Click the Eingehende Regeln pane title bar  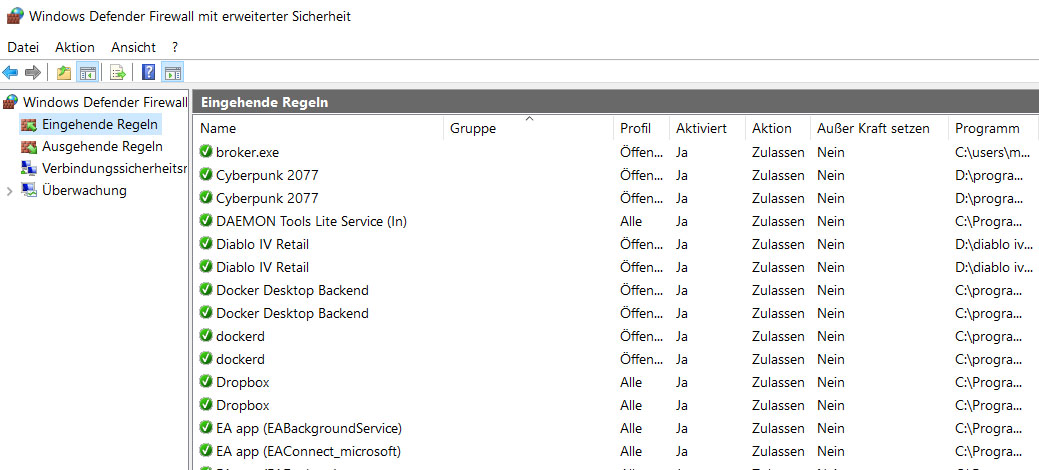click(x=616, y=102)
